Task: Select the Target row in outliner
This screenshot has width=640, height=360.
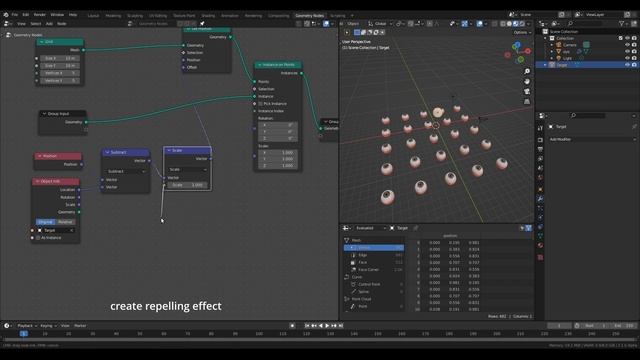Action: pyautogui.click(x=587, y=65)
